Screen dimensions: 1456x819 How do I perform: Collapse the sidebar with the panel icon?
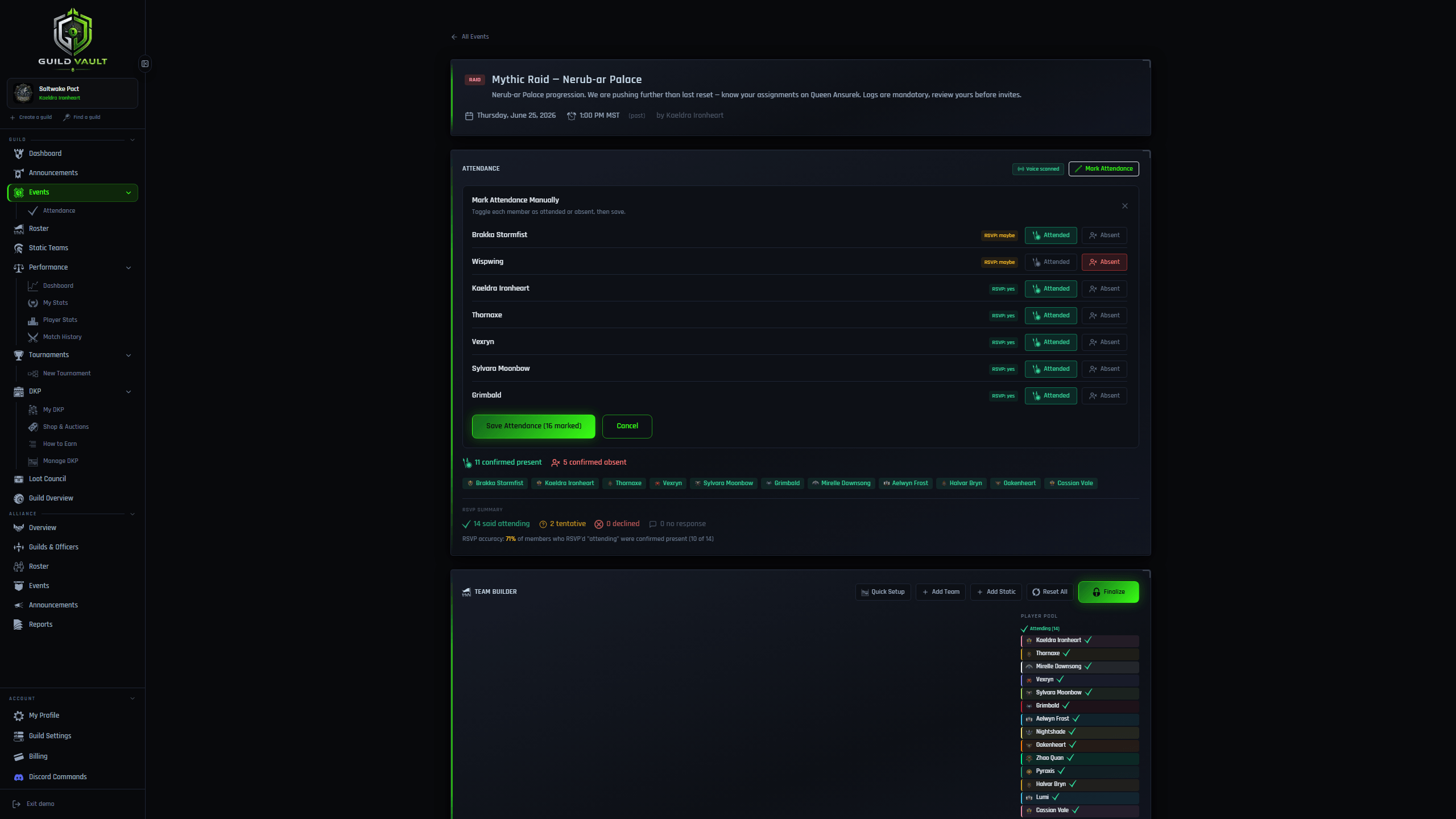[x=145, y=64]
